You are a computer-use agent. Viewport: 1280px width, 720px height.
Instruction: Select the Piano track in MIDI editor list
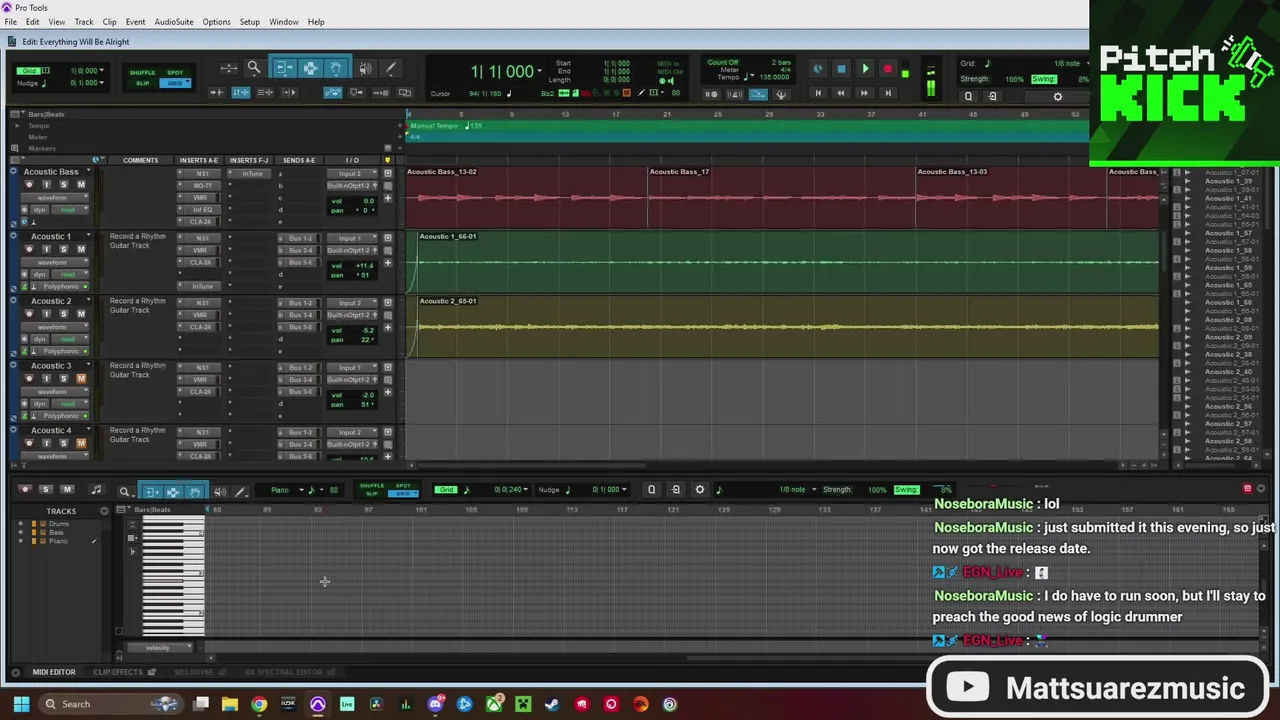point(59,541)
